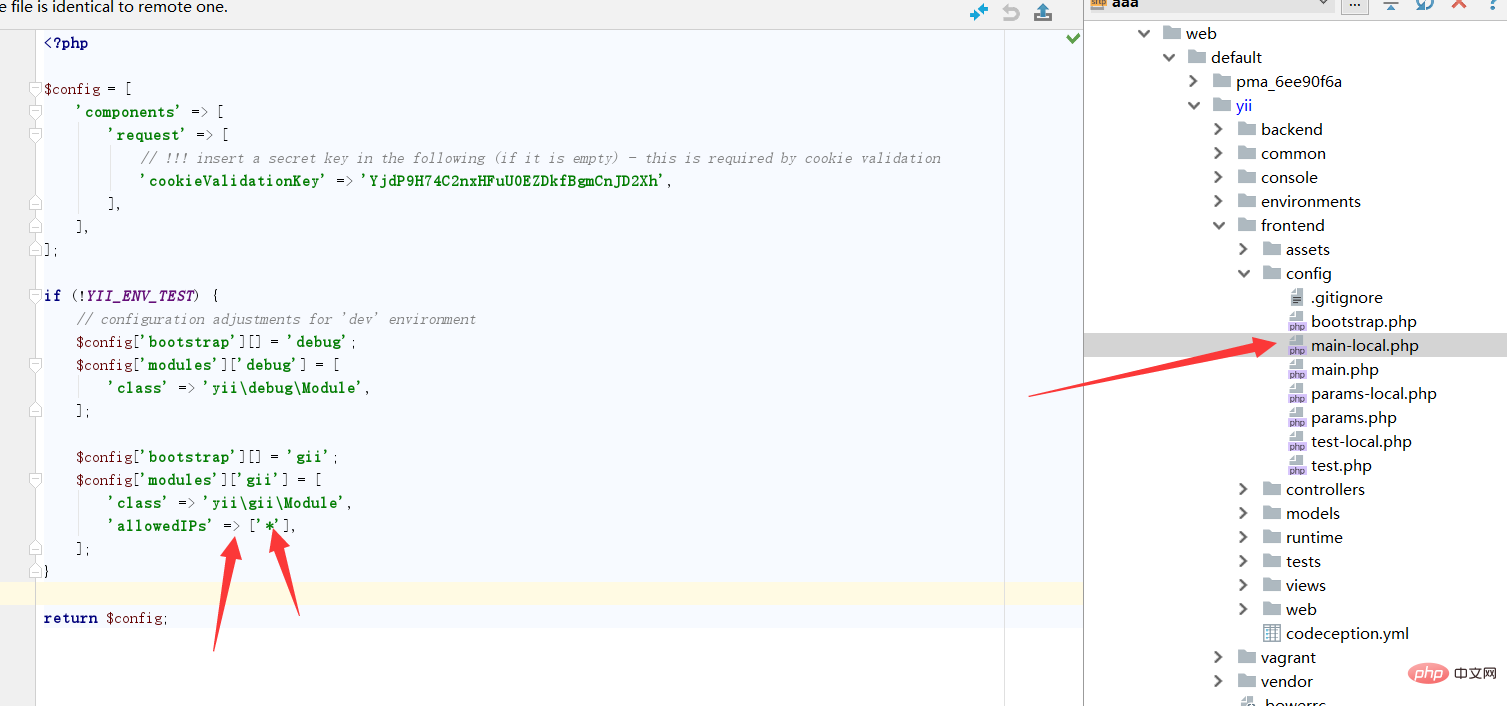Screen dimensions: 1507x706
Task: Click the return $config line
Action: click(106, 618)
